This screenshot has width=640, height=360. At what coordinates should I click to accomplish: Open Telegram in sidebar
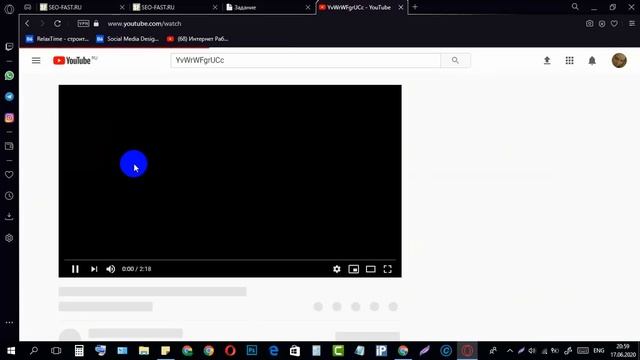click(x=9, y=97)
